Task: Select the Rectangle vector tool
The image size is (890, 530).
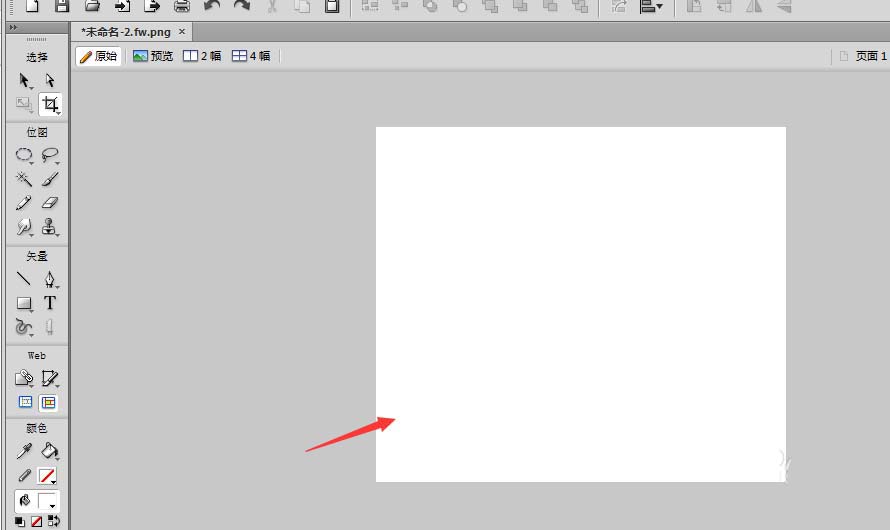Action: click(x=24, y=304)
